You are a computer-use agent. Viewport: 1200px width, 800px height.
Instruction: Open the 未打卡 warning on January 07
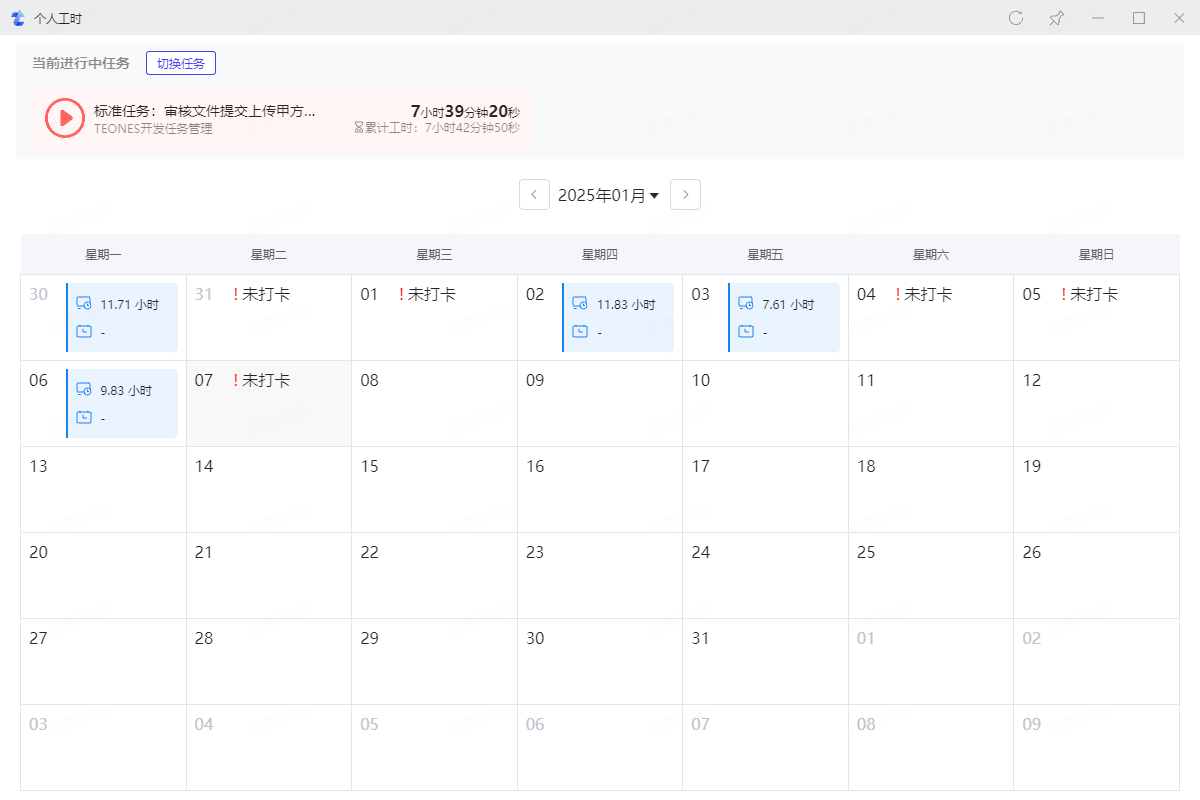[261, 380]
